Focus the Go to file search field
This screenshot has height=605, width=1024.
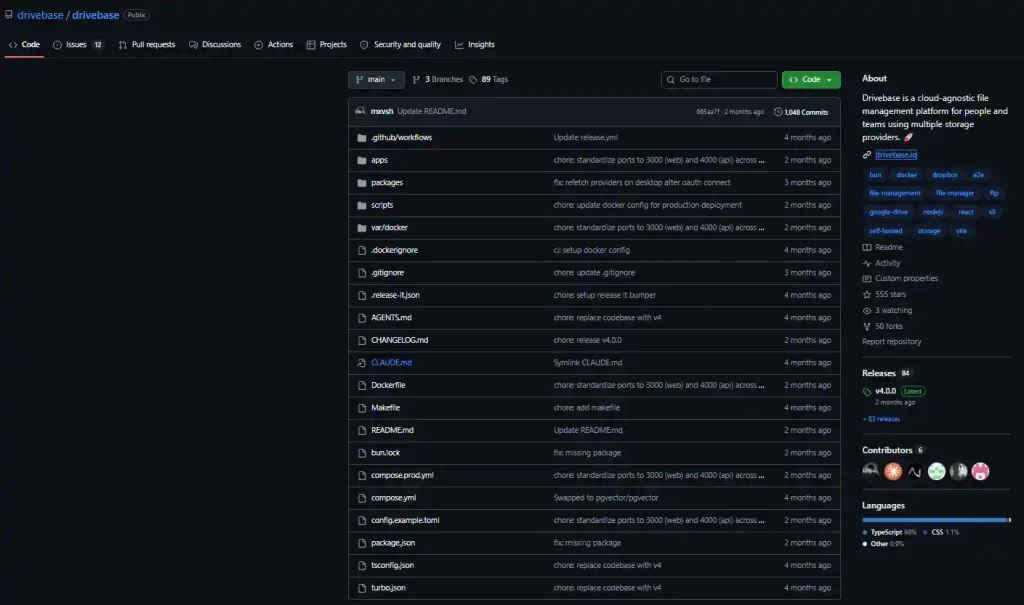tap(719, 80)
